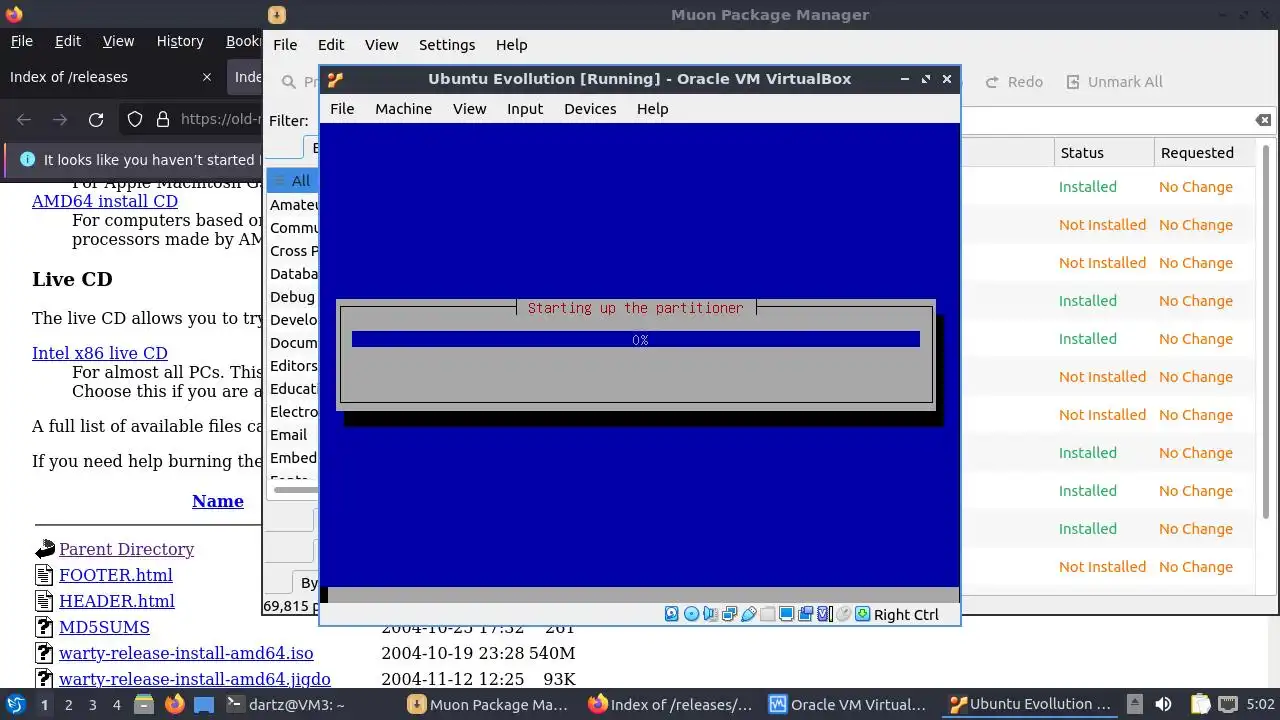Click the volume speaker tray icon
Screen dimensions: 1280x720
pyautogui.click(x=1163, y=704)
